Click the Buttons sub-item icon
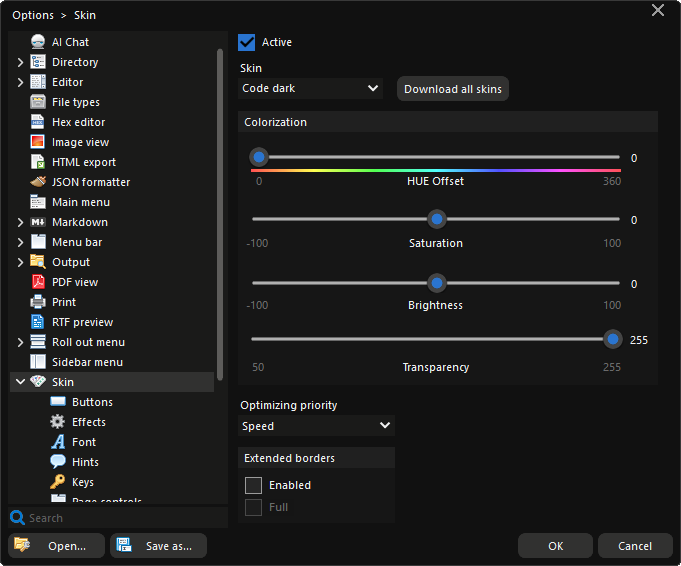The image size is (681, 566). coord(58,402)
